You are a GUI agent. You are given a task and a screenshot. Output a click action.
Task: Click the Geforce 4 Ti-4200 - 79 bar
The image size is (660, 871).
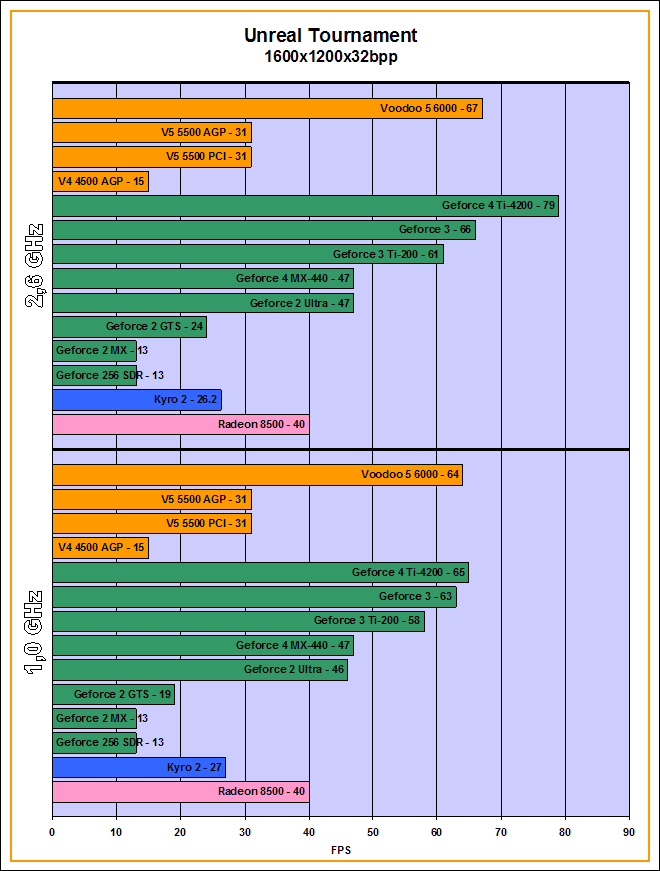click(x=305, y=206)
